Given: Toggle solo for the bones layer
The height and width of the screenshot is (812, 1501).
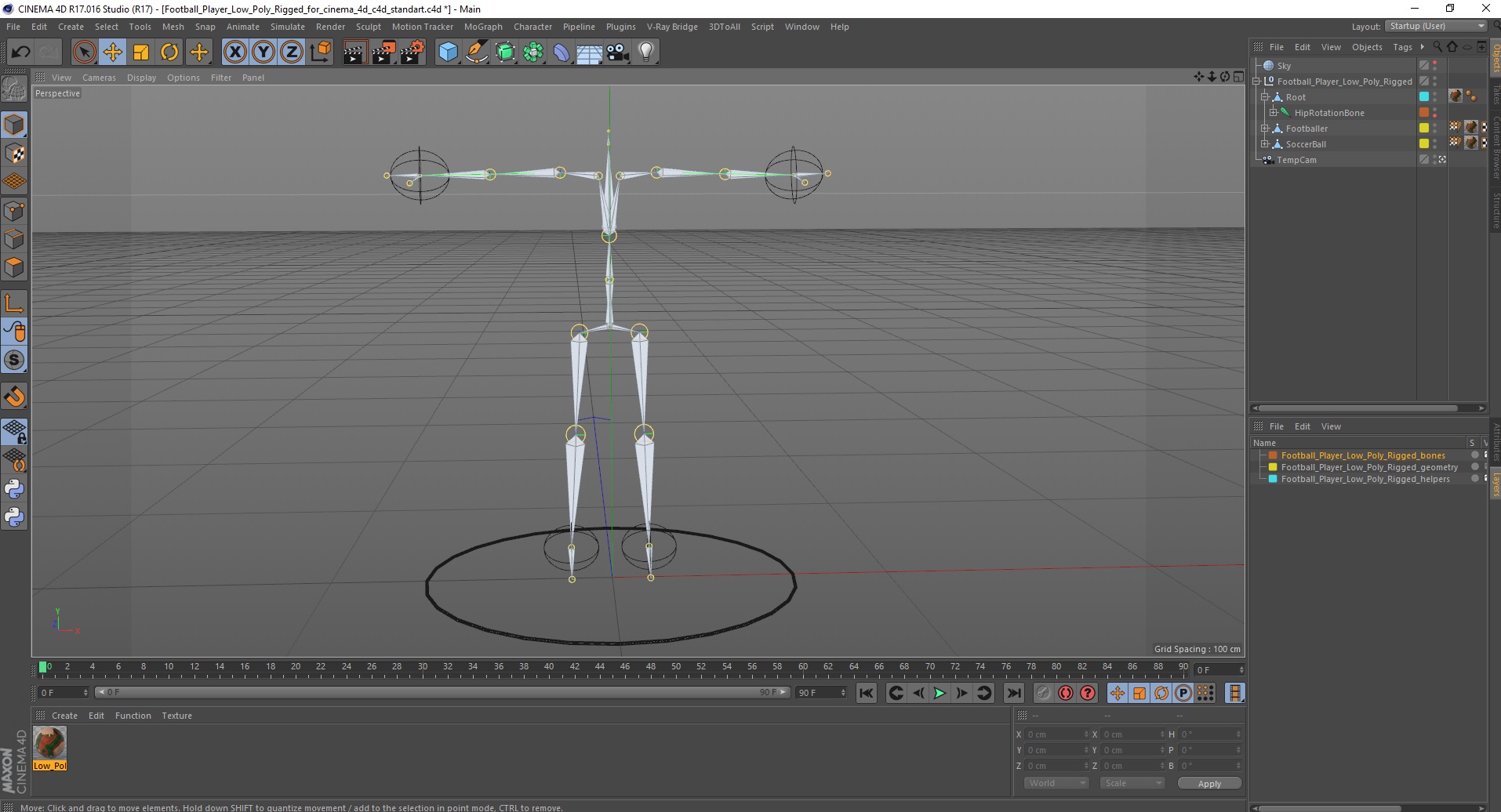Looking at the screenshot, I should tap(1474, 455).
